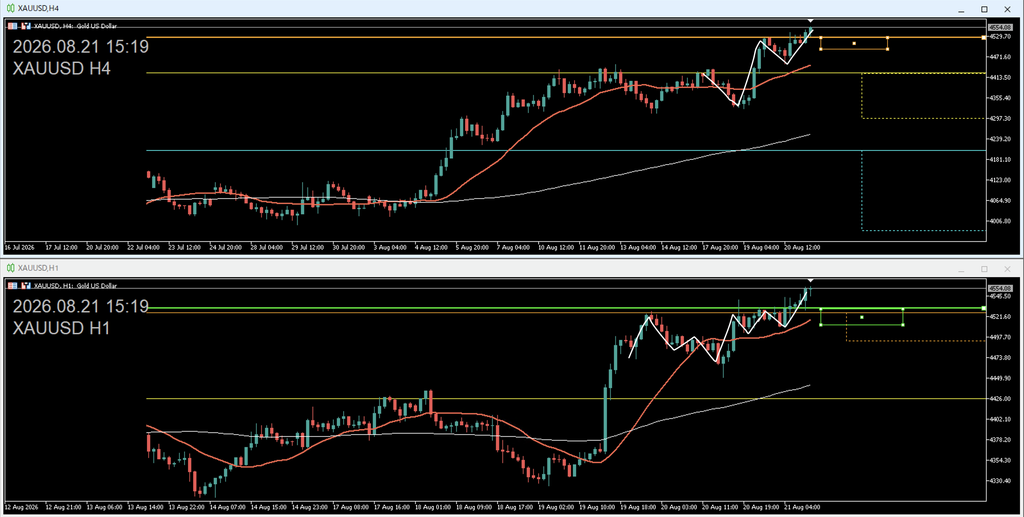The image size is (1024, 517).
Task: Click the 4330.40 price axis label
Action: (1000, 480)
